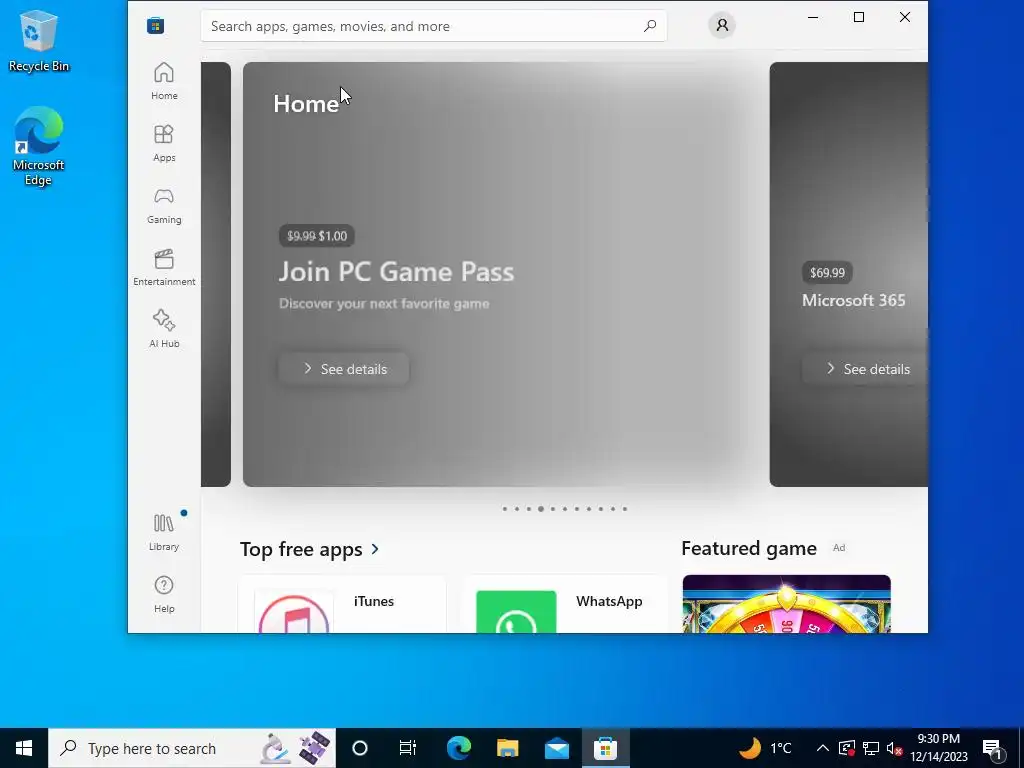Open the iTunes app card

[x=342, y=604]
